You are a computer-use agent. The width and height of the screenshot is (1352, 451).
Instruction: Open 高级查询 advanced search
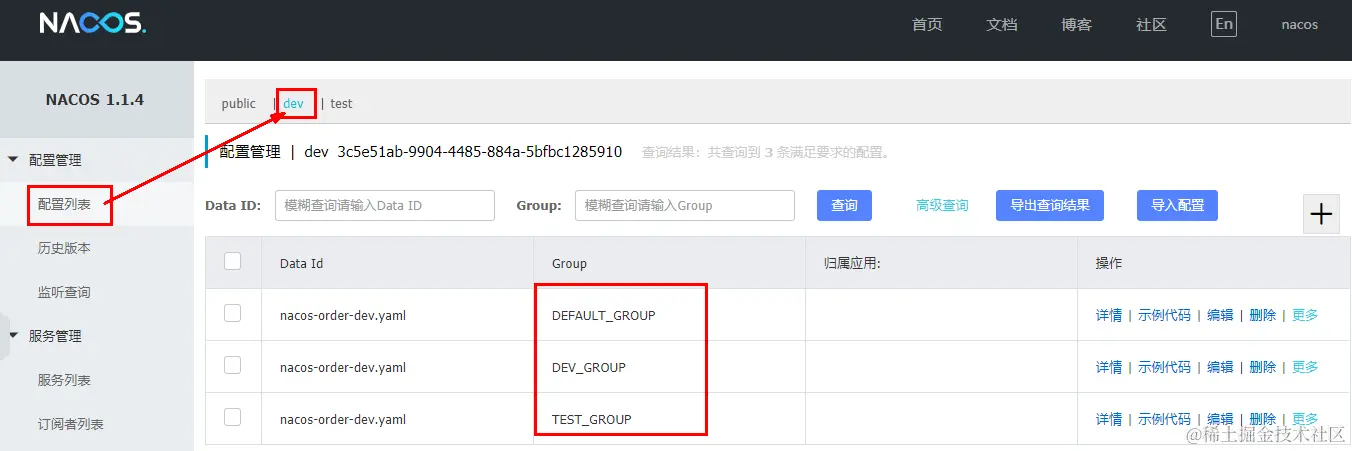coord(942,205)
